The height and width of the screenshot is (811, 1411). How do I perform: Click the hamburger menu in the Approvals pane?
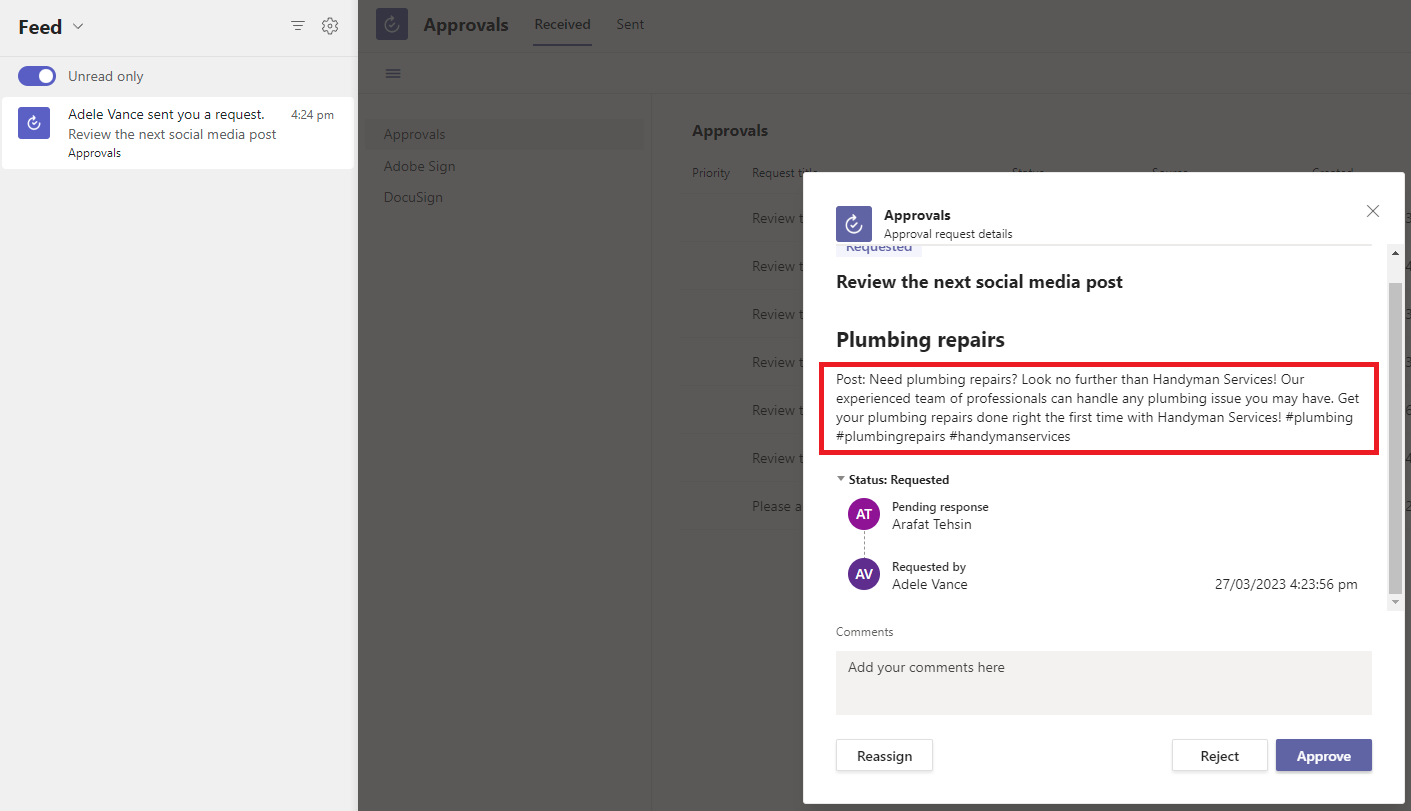coord(392,72)
